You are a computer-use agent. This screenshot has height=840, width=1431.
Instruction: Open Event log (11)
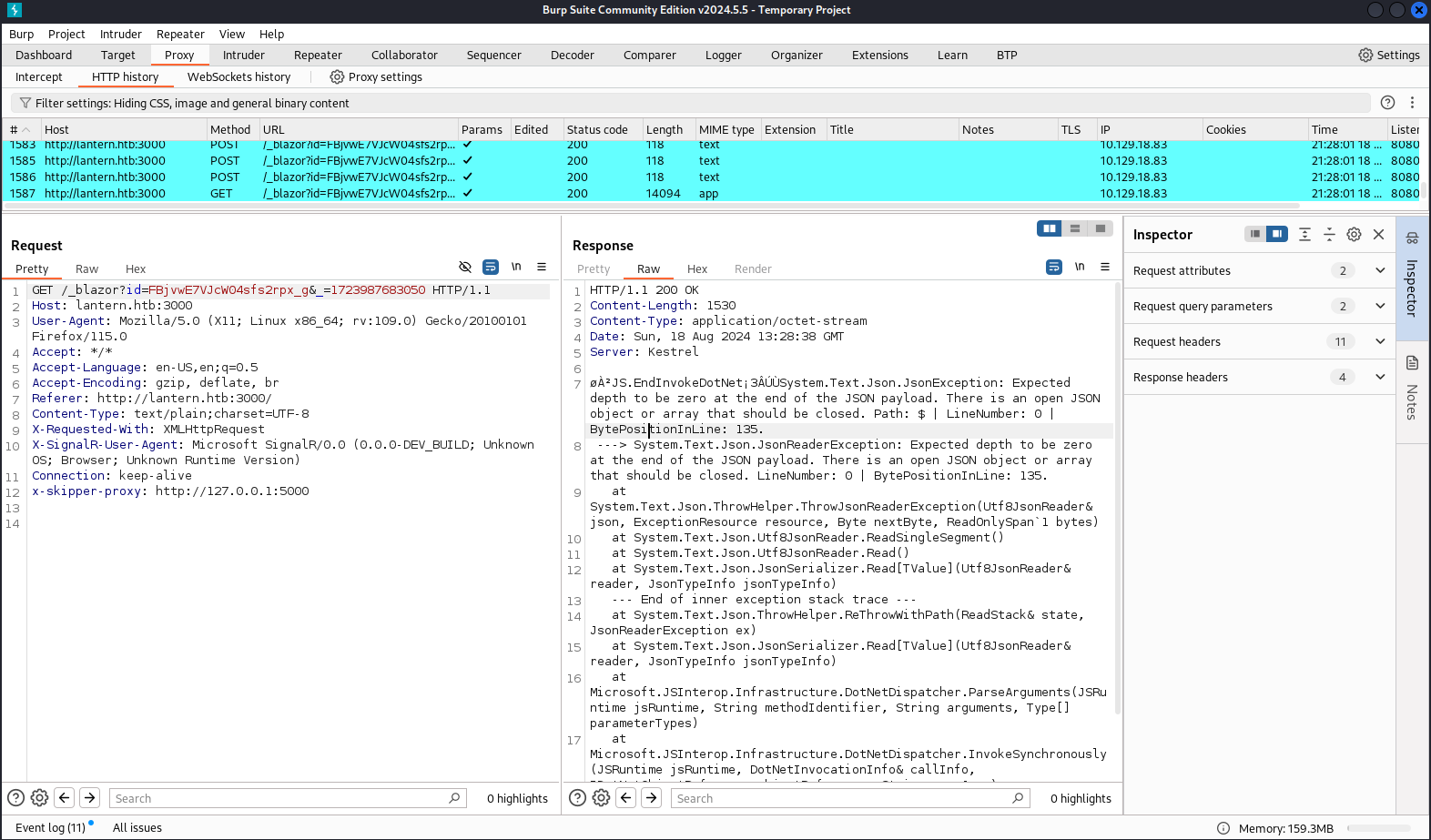coord(51,827)
